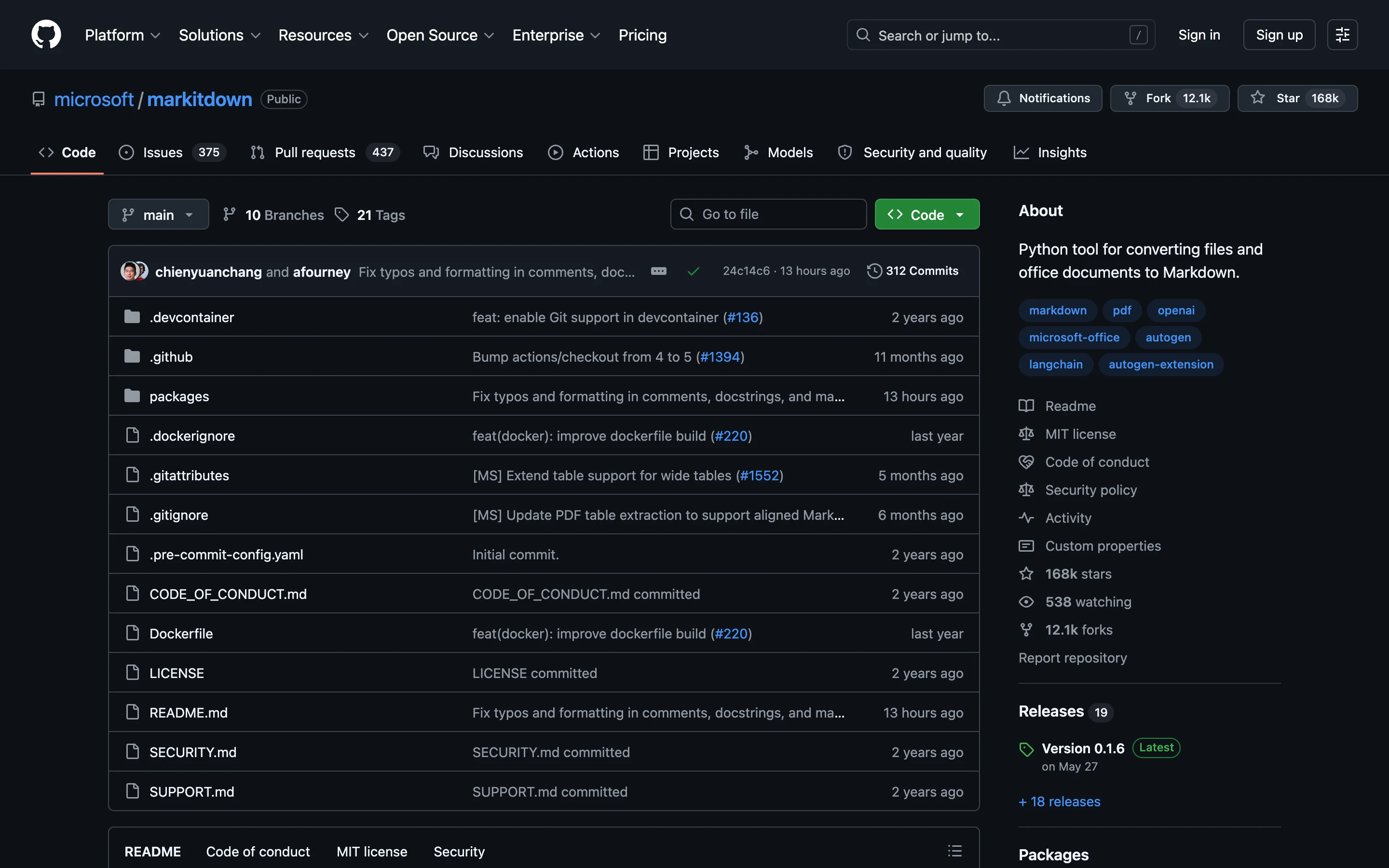Open the #1394 pull request link
Image resolution: width=1389 pixels, height=868 pixels.
(x=720, y=356)
